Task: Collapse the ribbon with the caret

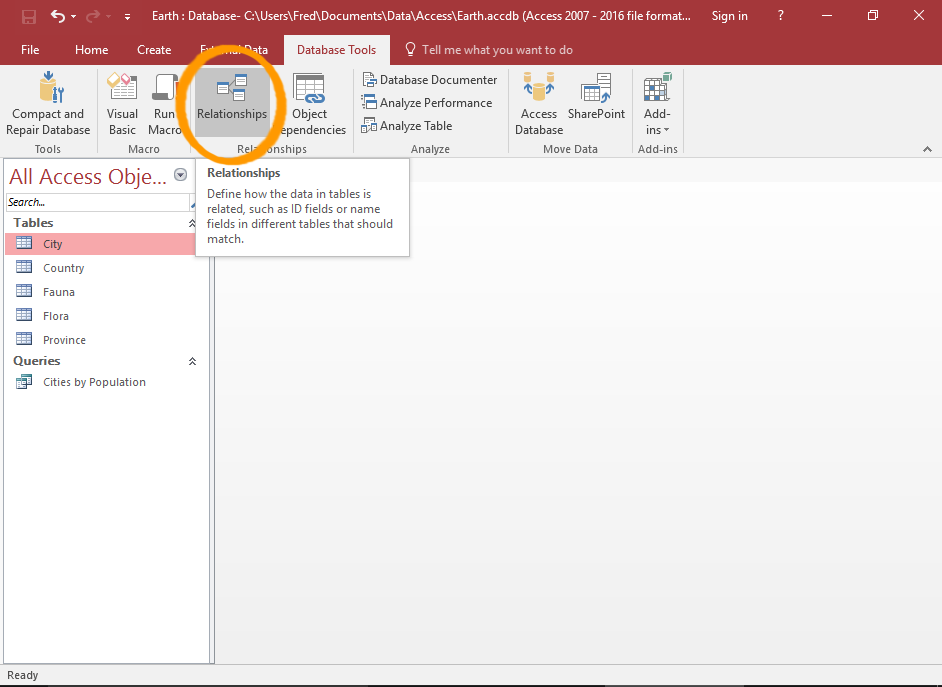Action: (927, 149)
